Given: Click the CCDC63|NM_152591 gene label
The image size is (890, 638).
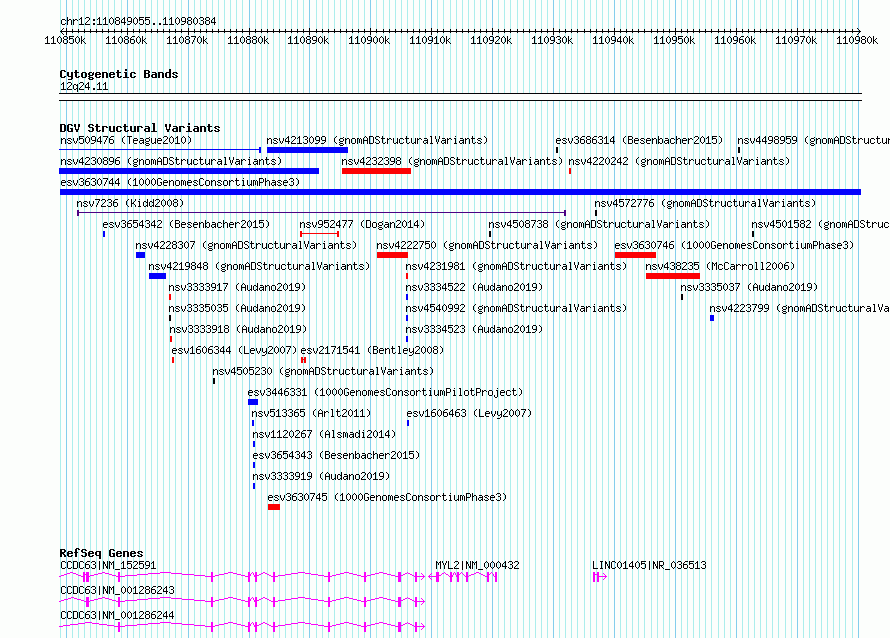Looking at the screenshot, I should [x=108, y=565].
